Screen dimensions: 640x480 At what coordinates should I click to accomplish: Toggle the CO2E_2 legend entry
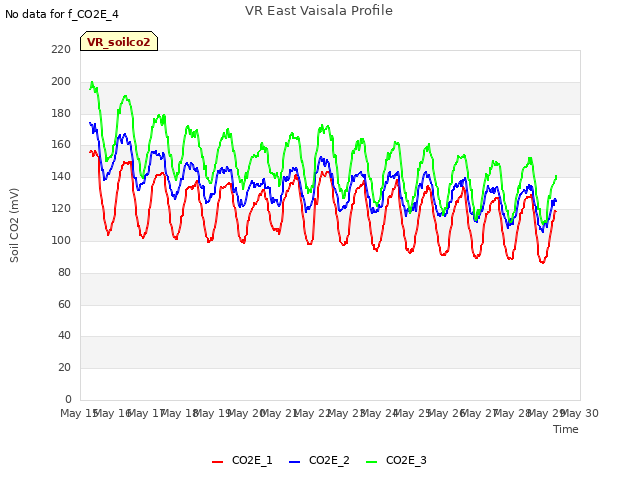point(319,460)
